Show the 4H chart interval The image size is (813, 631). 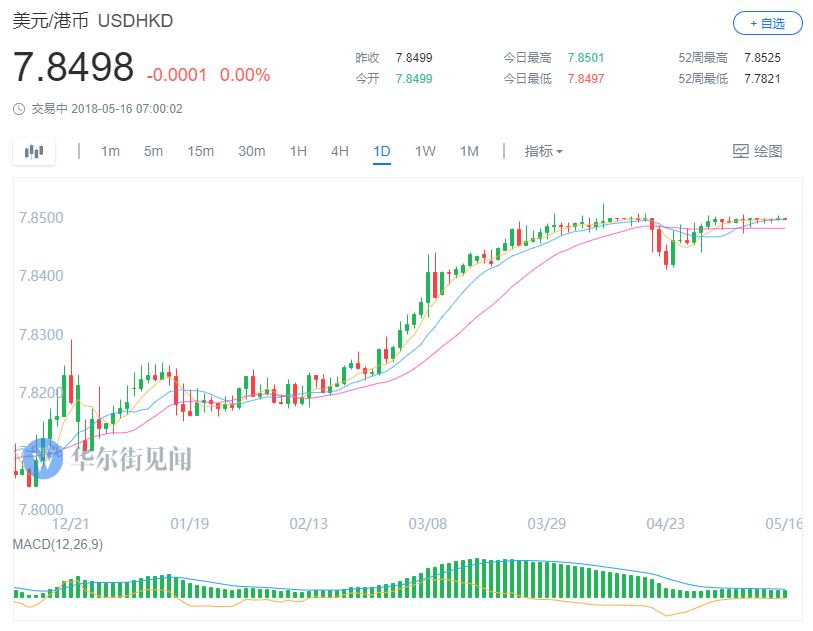[340, 152]
